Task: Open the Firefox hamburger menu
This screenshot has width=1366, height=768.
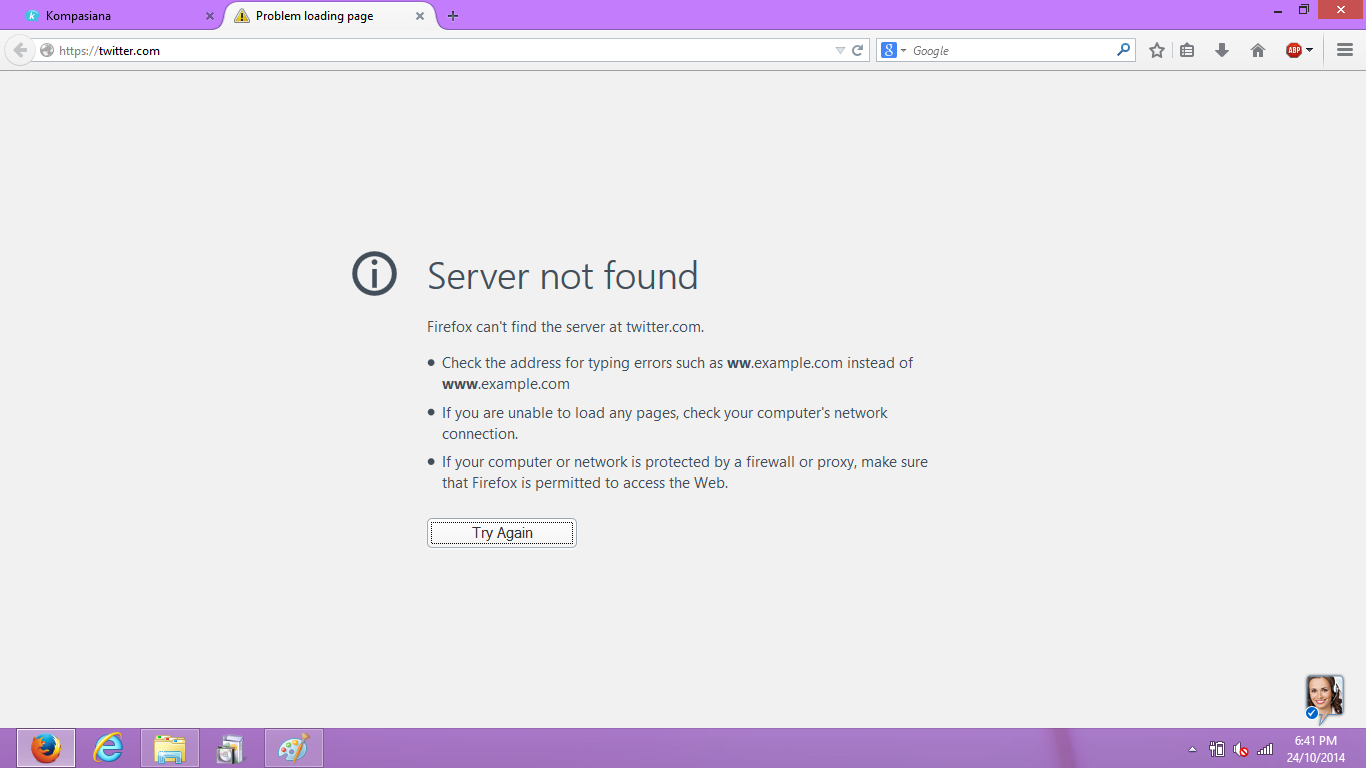Action: click(1344, 50)
